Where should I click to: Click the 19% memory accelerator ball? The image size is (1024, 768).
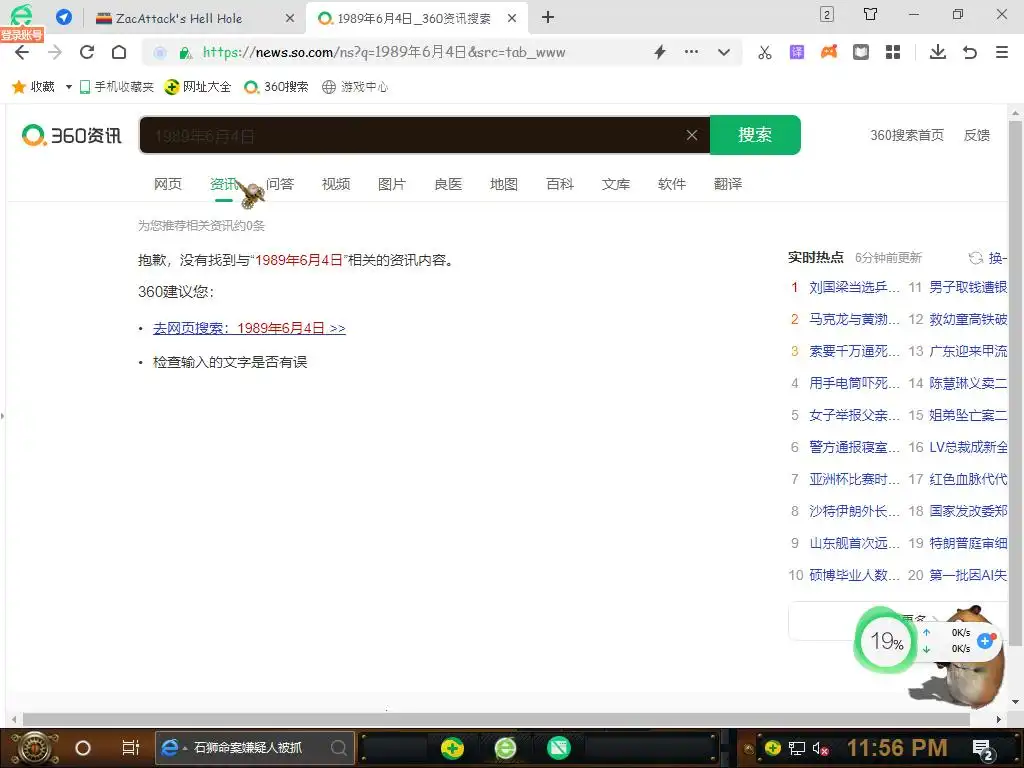coord(886,641)
